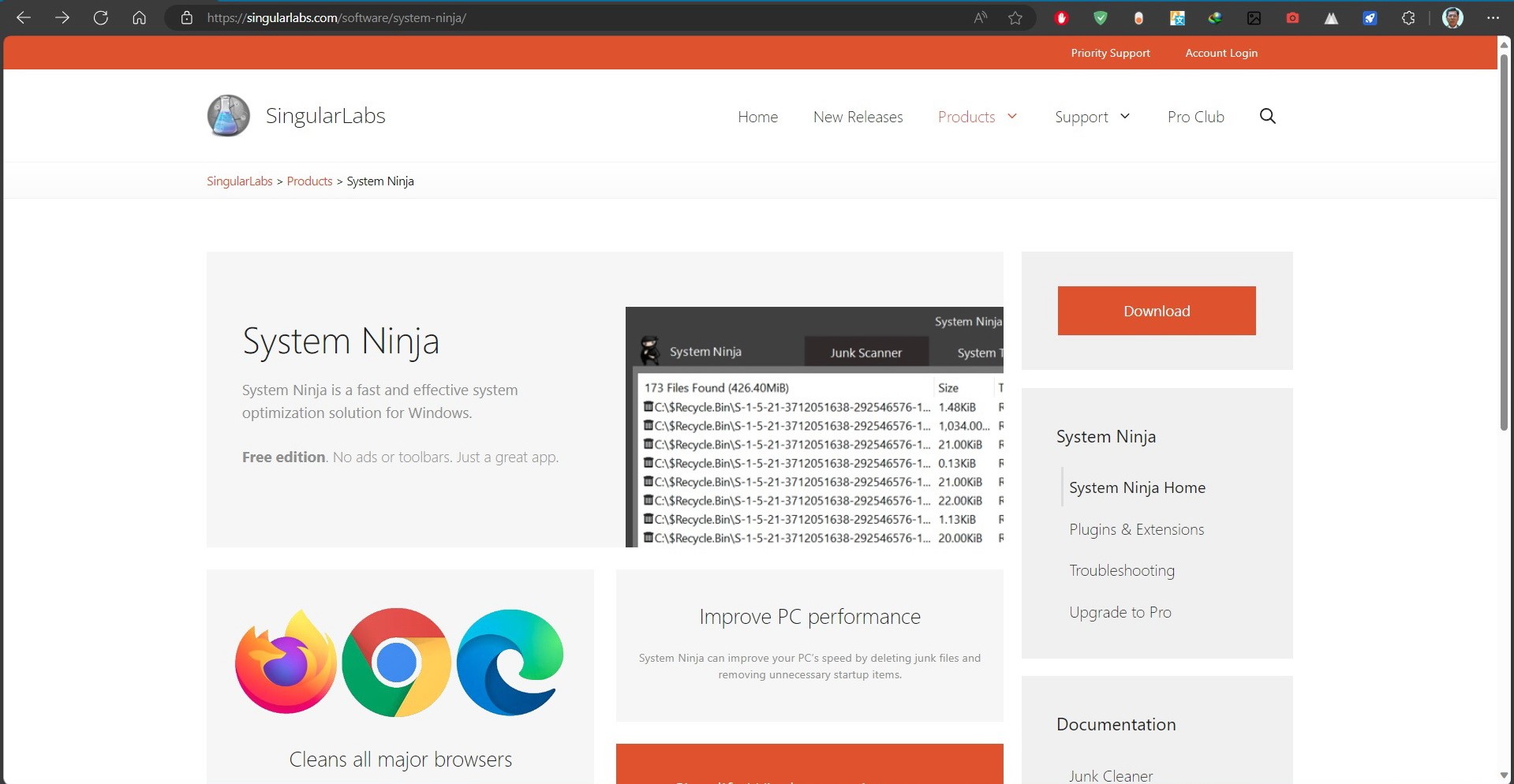Click the orange pill-shaped extension icon
This screenshot has height=784, width=1514.
point(1138,17)
